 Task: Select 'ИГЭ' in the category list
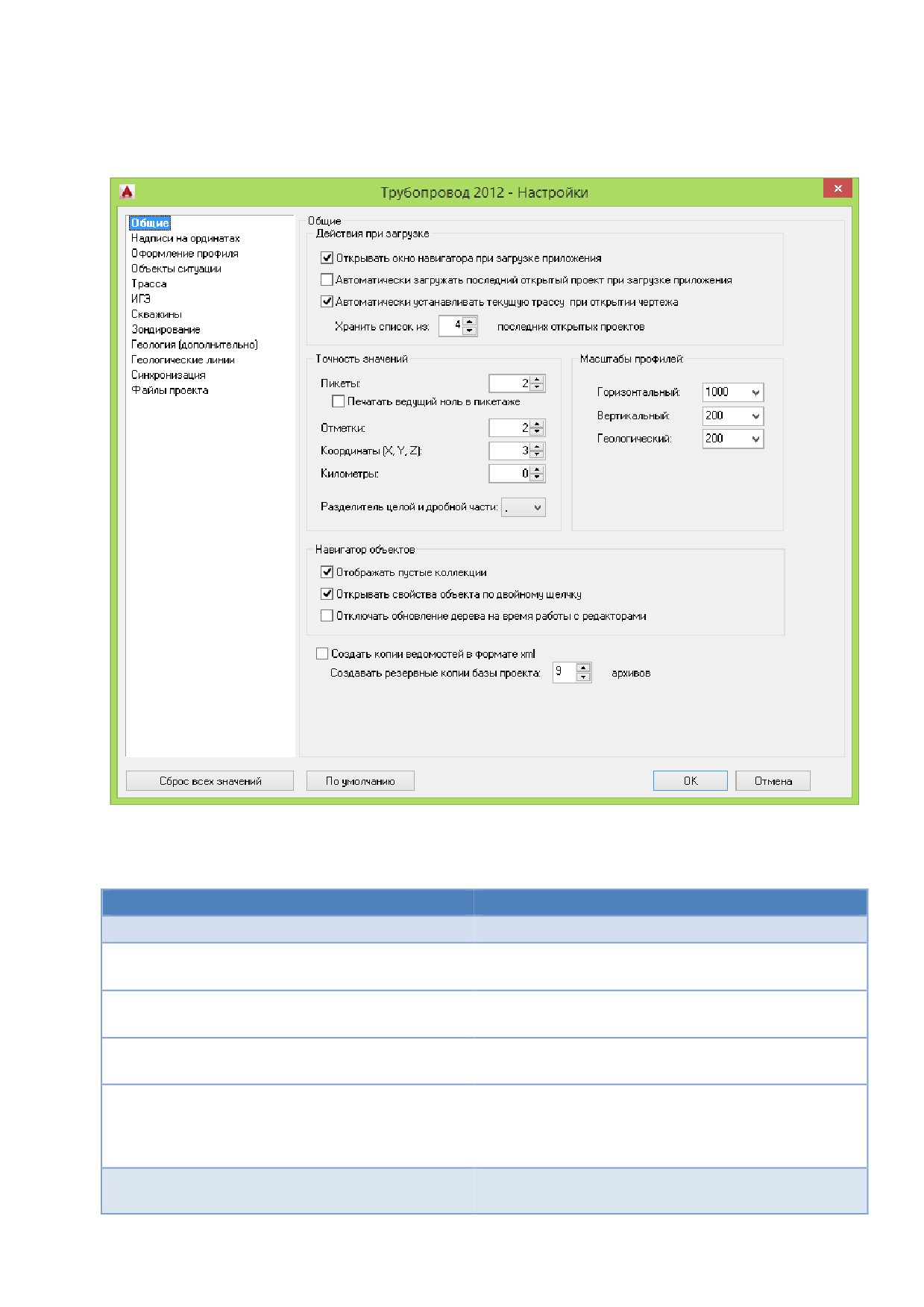(141, 299)
